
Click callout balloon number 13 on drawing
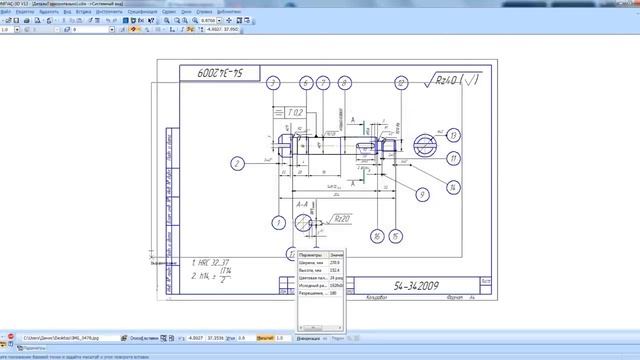point(453,135)
